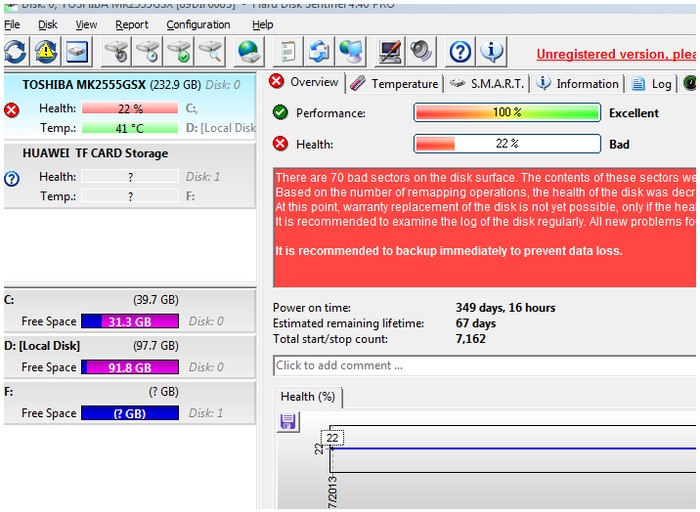Click the disk with magnifier surface test icon
700x512 pixels.
pyautogui.click(x=210, y=52)
